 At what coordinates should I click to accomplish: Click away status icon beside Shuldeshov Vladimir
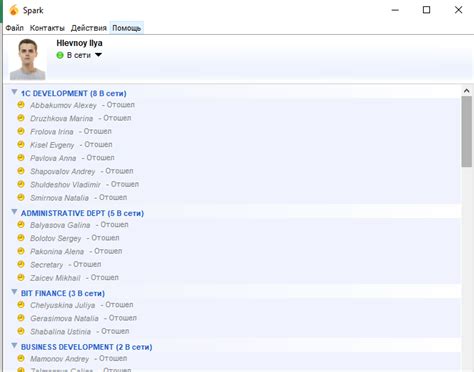[x=21, y=184]
